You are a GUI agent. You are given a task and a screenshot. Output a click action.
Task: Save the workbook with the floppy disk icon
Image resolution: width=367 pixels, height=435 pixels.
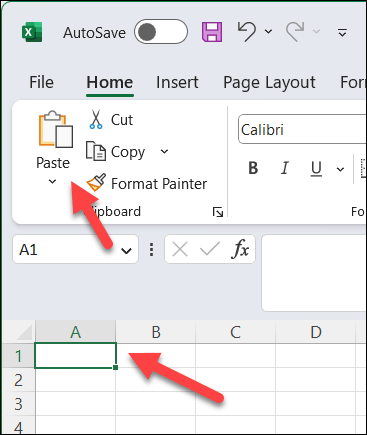(212, 32)
